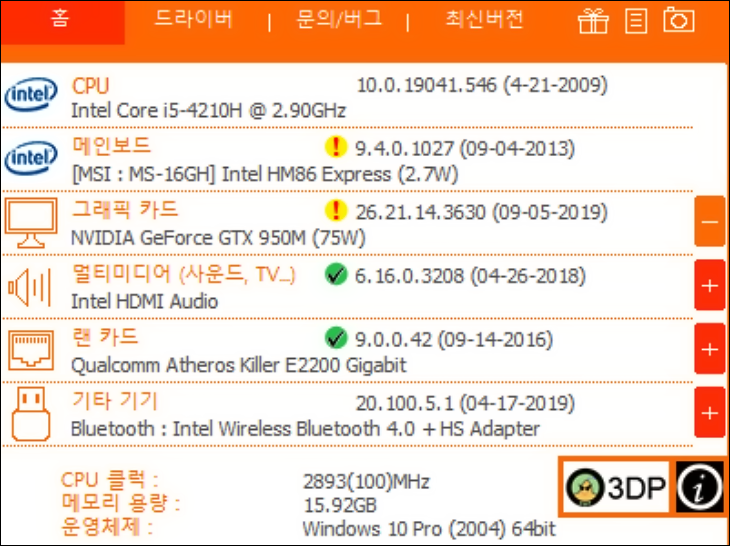
Task: Click the Intel logo beside 메인보드
Action: [x=31, y=158]
